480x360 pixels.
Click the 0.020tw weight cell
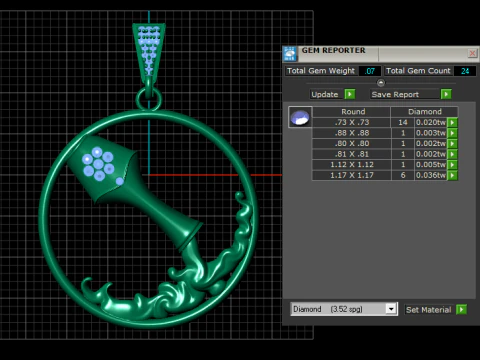[431, 122]
